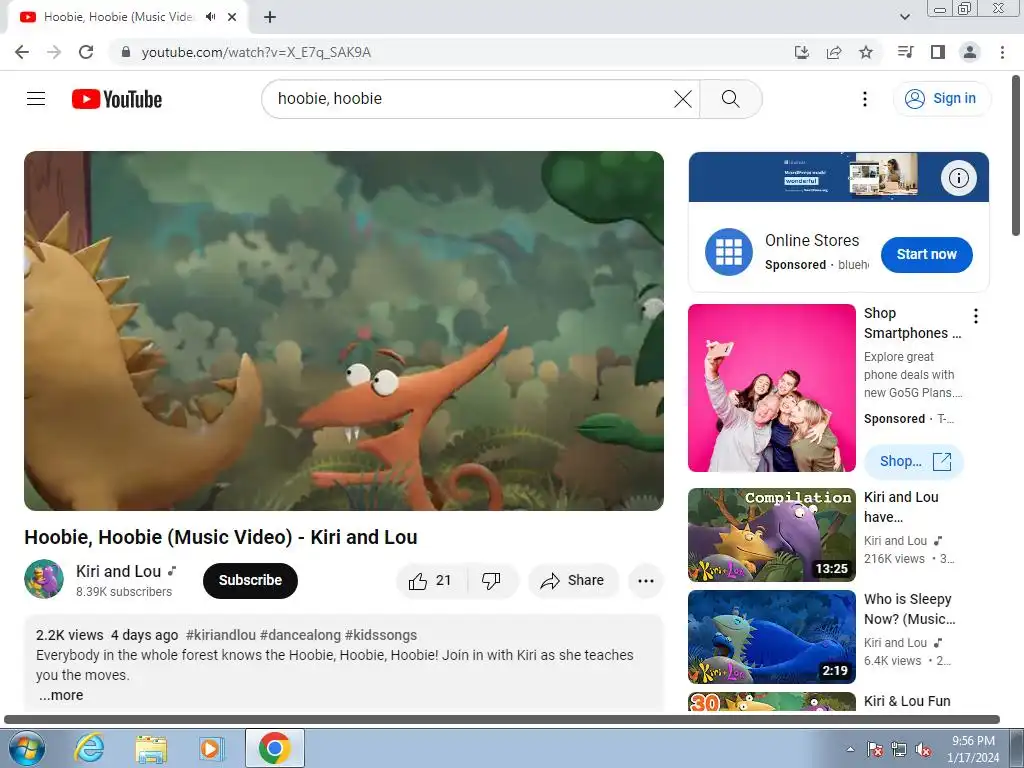Share the Hoobie, Hoobie video
The width and height of the screenshot is (1024, 768).
(573, 581)
